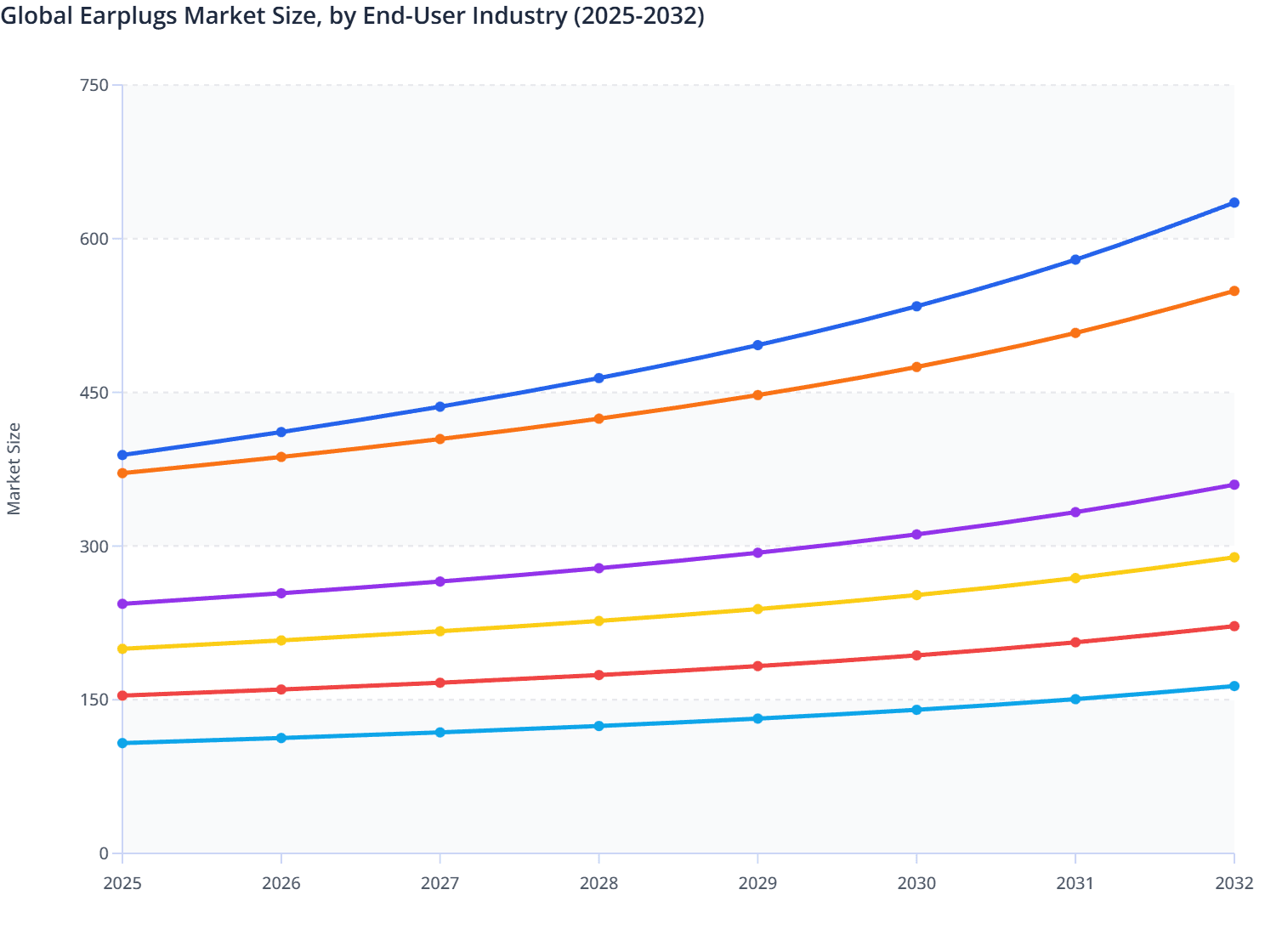Click the 600 y-axis tick label

(94, 239)
